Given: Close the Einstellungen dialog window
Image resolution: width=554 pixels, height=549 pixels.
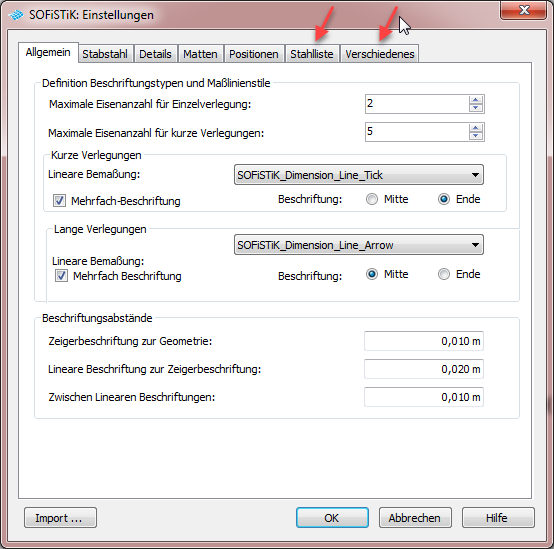Looking at the screenshot, I should pyautogui.click(x=524, y=10).
